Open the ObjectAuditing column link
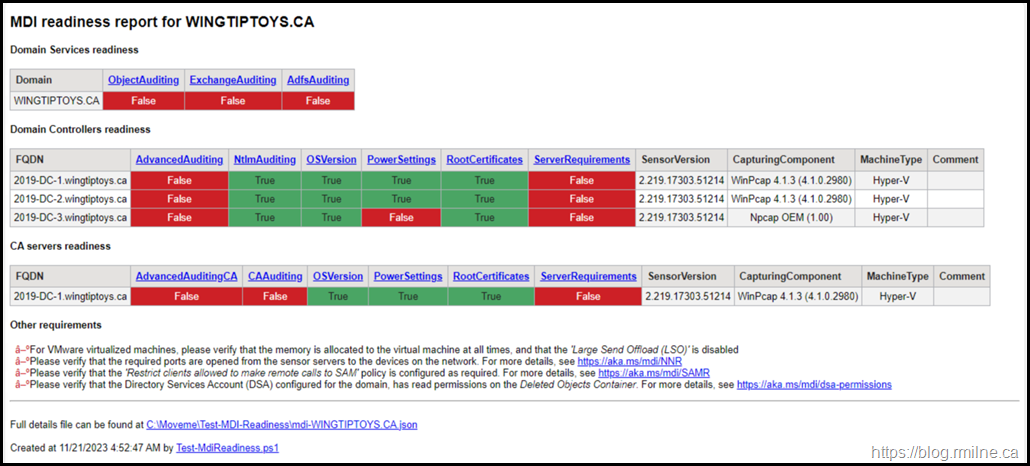Screen dimensions: 1030x466 (143, 80)
